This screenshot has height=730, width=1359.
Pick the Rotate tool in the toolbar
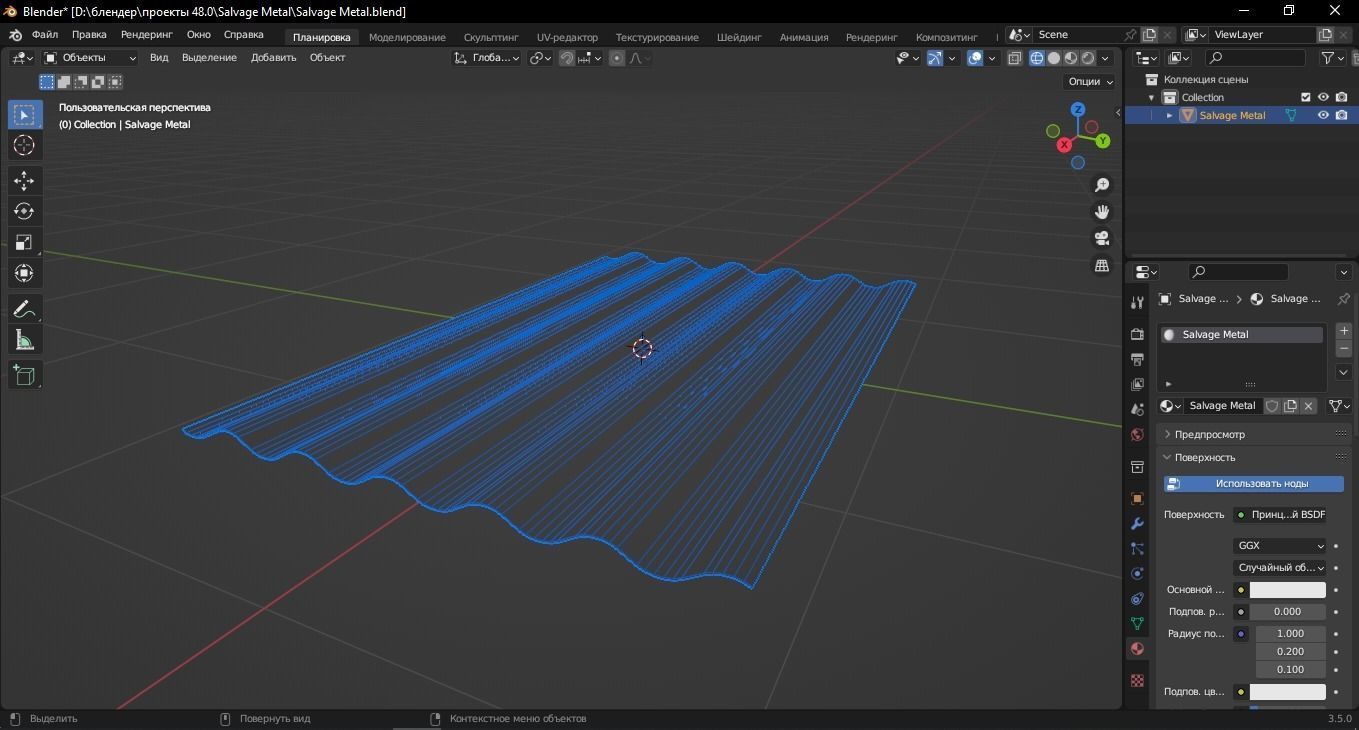coord(24,211)
